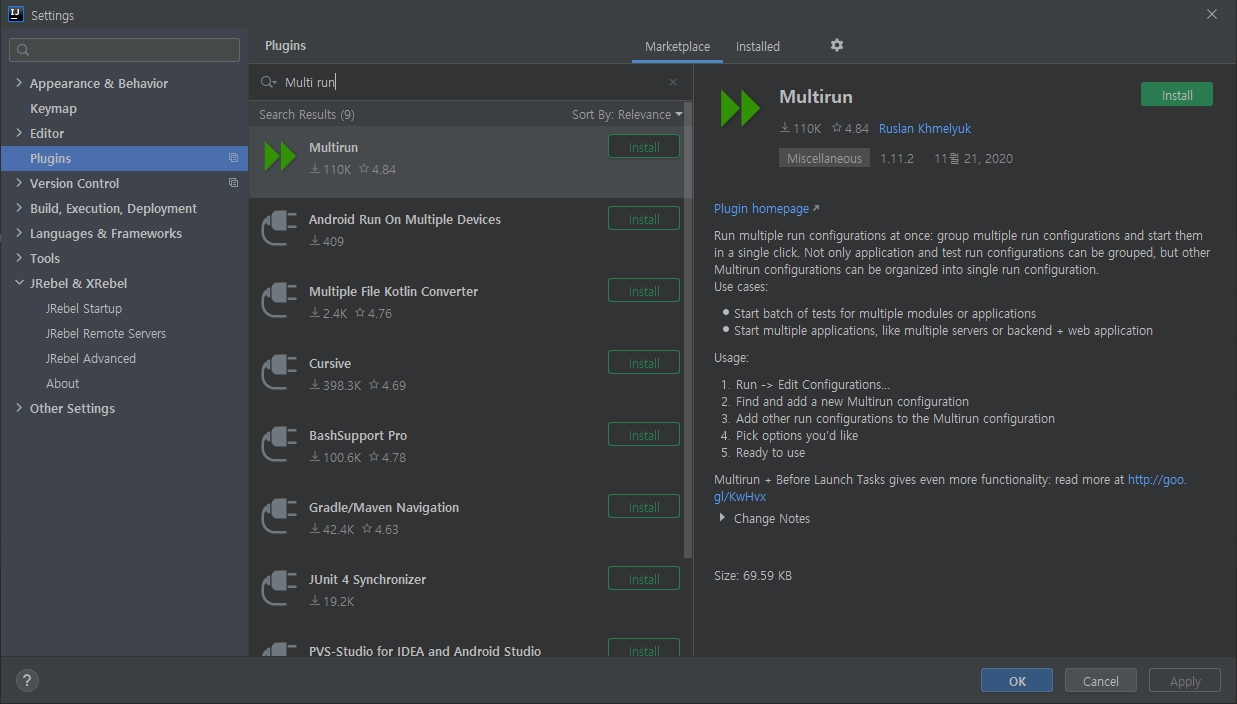This screenshot has height=704, width=1237.
Task: Click the BashSupport Pro plug icon
Action: click(280, 445)
